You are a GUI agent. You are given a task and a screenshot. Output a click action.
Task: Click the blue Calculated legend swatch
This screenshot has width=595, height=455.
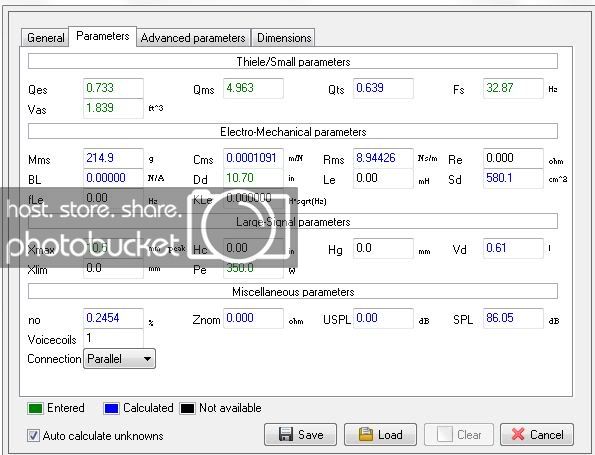(111, 408)
